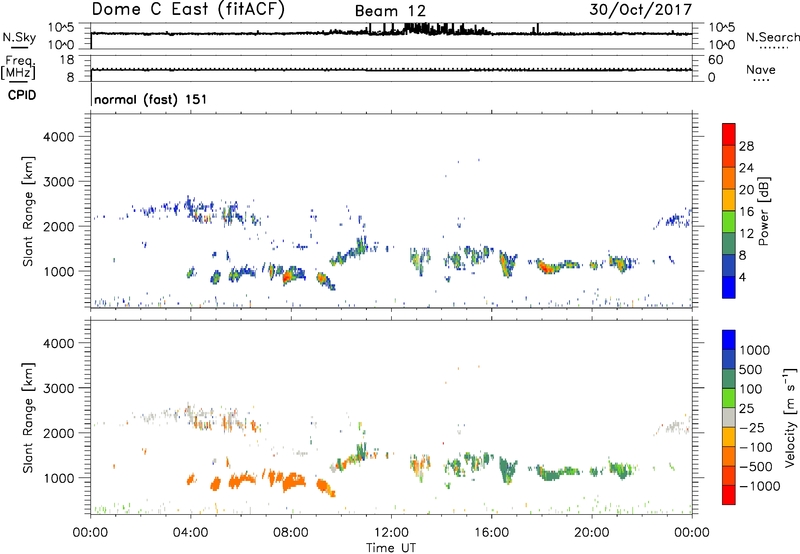This screenshot has height=554, width=800.
Task: Click the "1000" range tick on velocity panel
Action: click(x=59, y=478)
